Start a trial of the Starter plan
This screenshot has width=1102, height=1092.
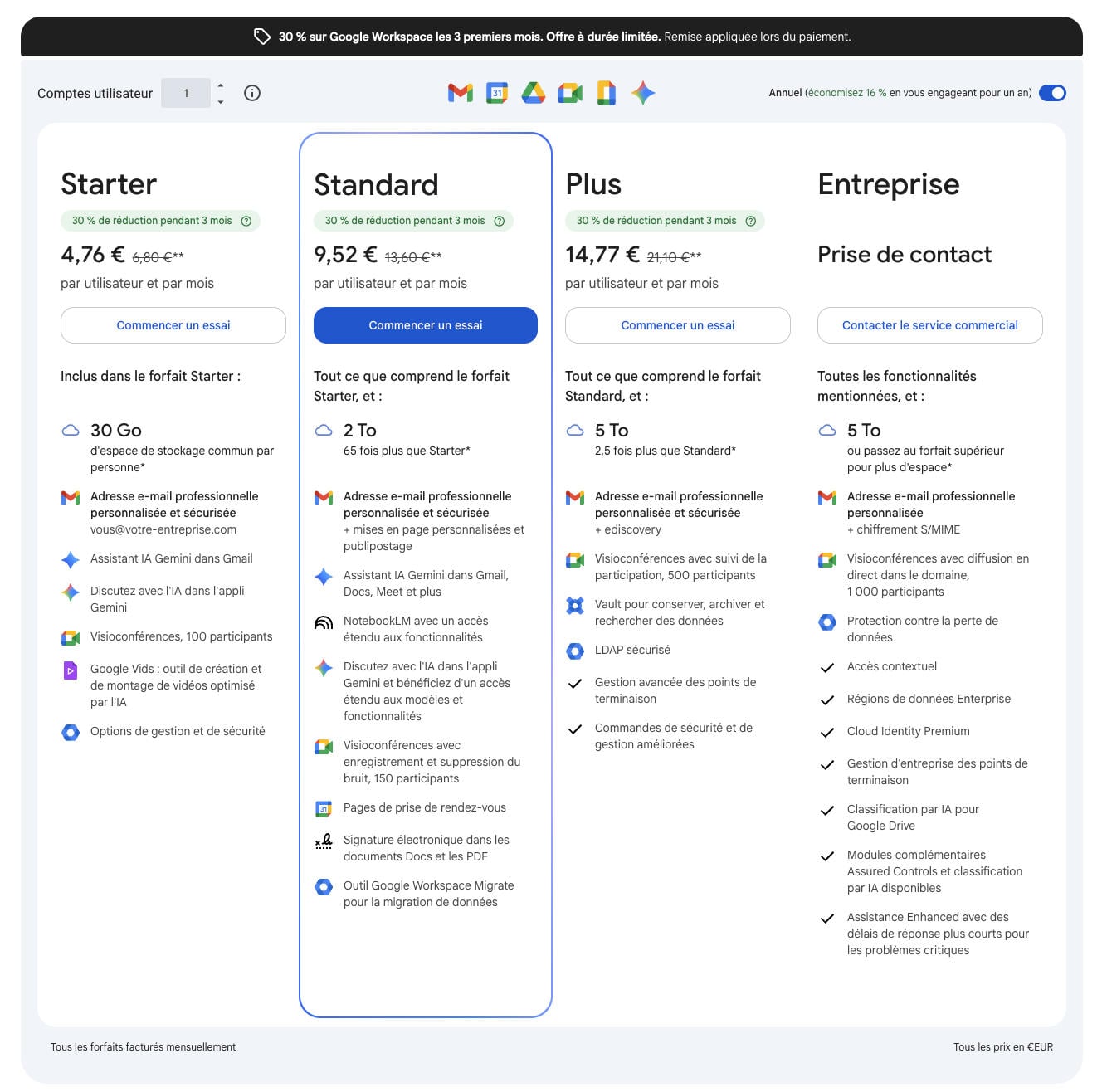point(173,324)
